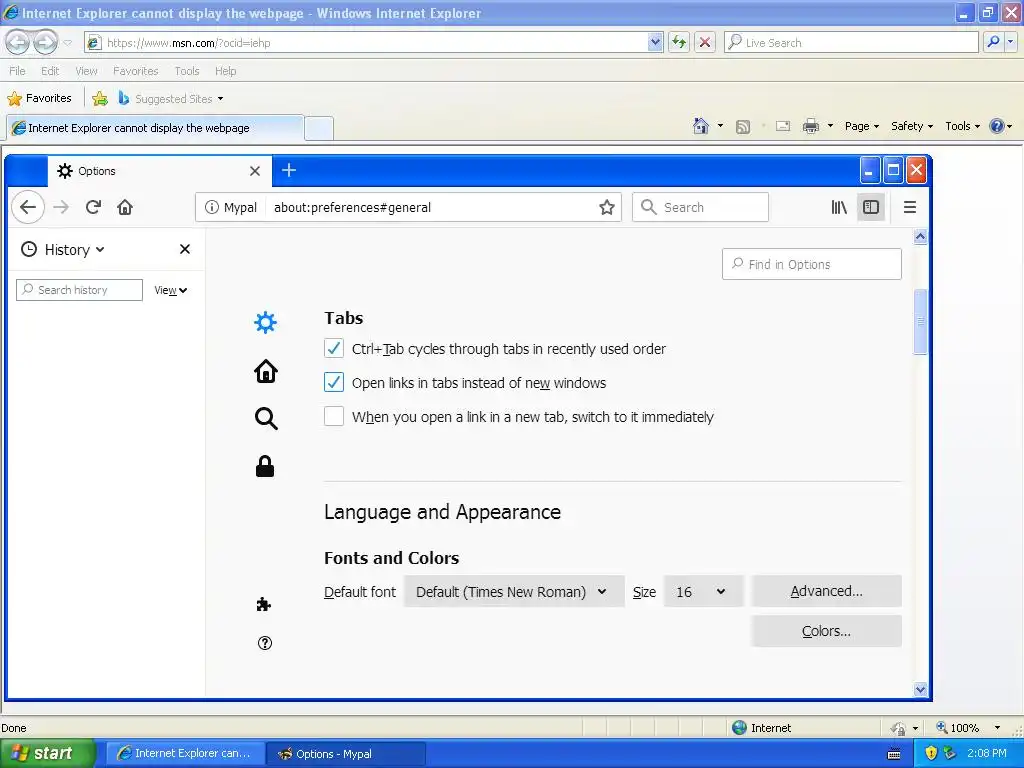This screenshot has width=1024, height=768.
Task: Enable switch to new tab immediately
Action: coord(334,416)
